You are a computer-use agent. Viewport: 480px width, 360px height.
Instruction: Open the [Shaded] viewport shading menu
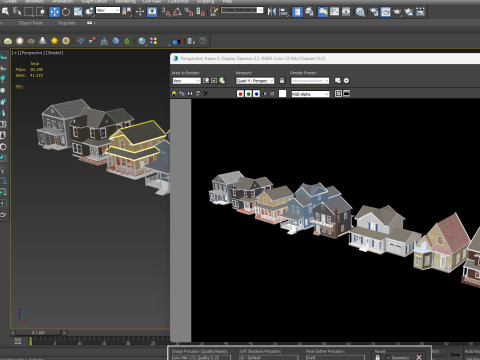point(54,53)
